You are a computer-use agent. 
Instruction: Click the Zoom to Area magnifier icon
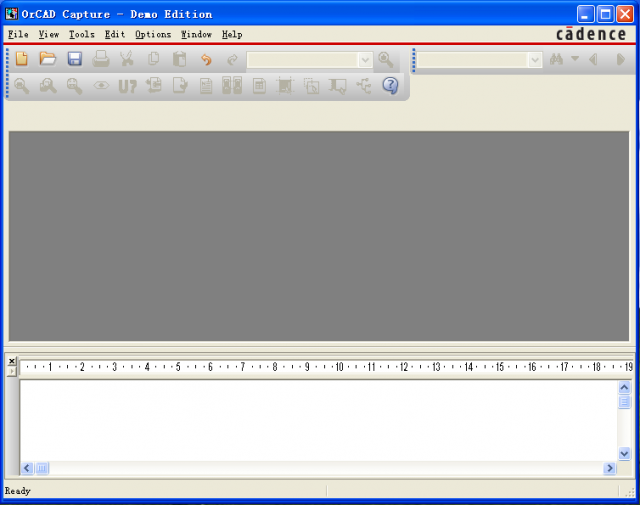point(74,86)
